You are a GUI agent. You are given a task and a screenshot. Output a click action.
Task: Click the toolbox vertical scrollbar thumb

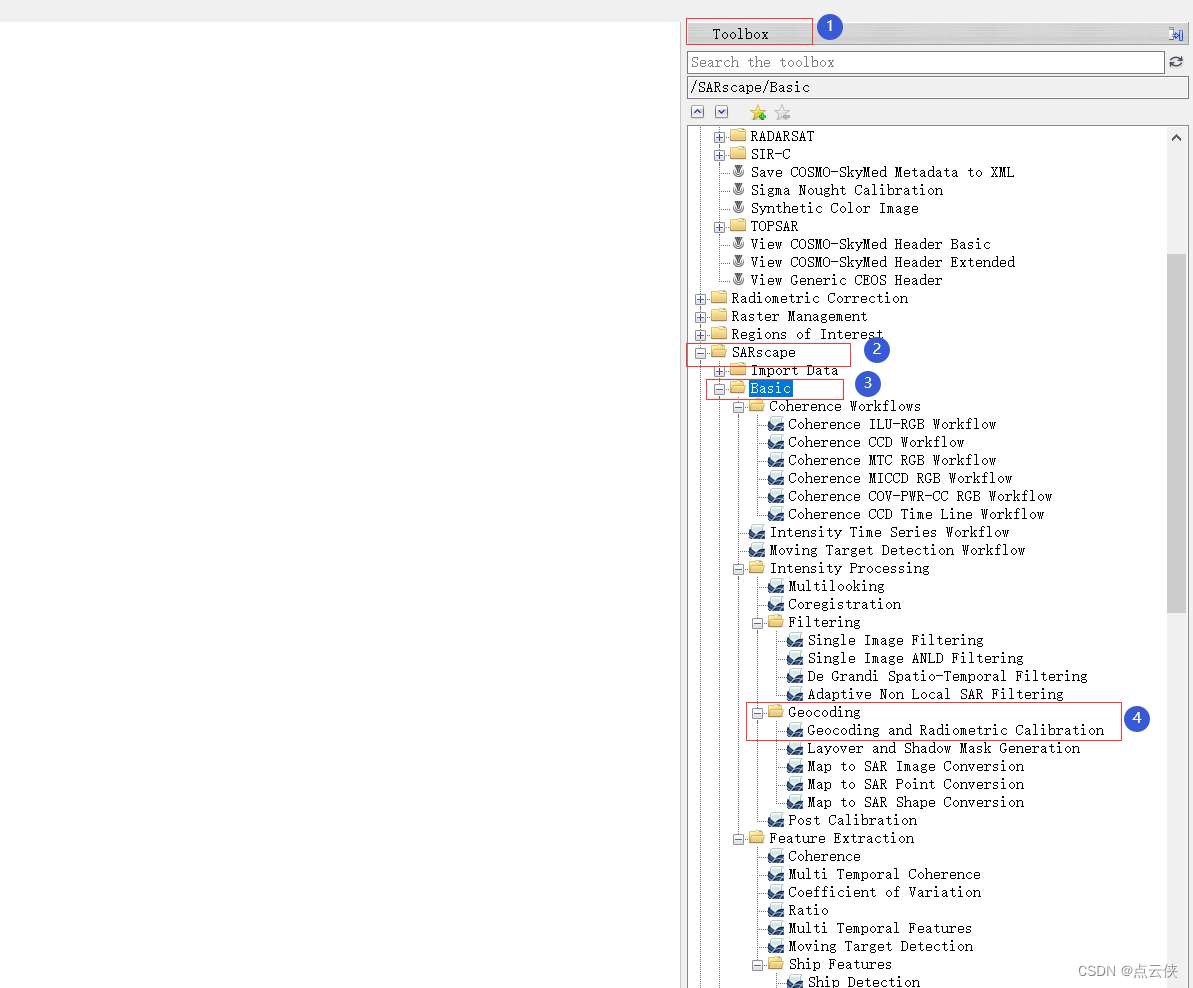click(x=1176, y=434)
